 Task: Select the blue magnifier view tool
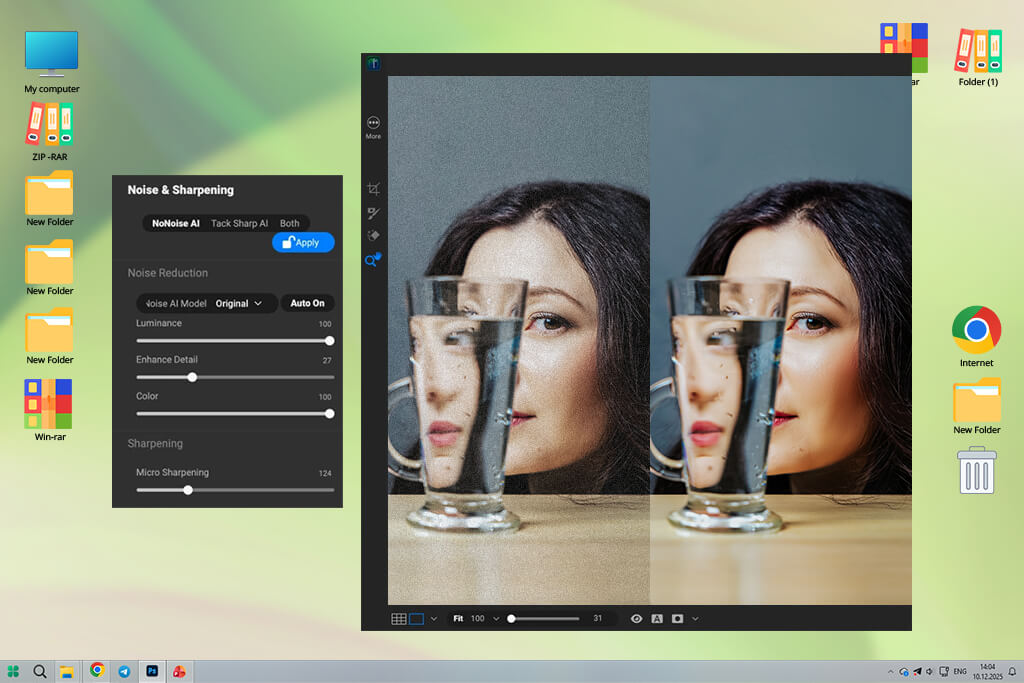(x=373, y=260)
